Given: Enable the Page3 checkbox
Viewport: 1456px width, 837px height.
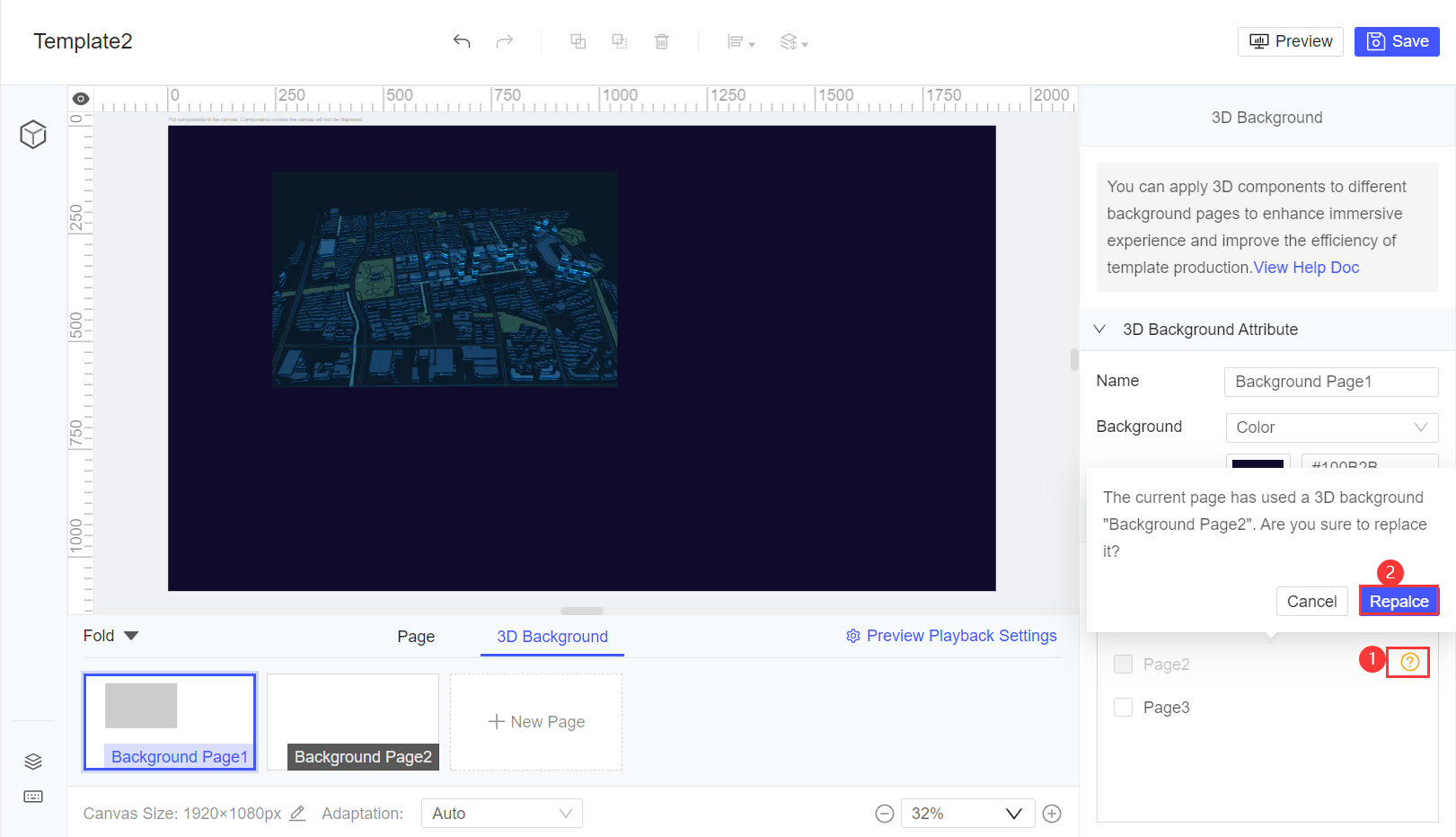Looking at the screenshot, I should point(1123,707).
